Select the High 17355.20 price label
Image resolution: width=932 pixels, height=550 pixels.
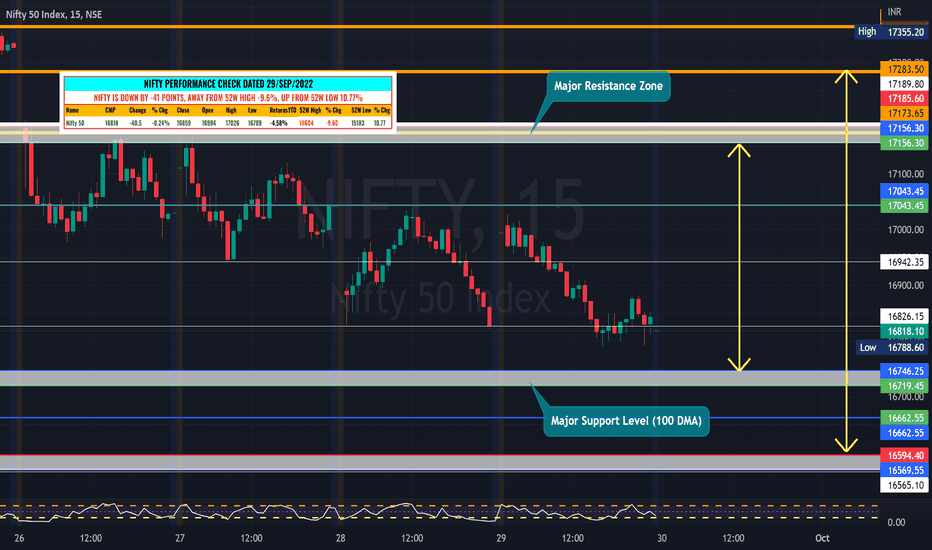pyautogui.click(x=890, y=32)
